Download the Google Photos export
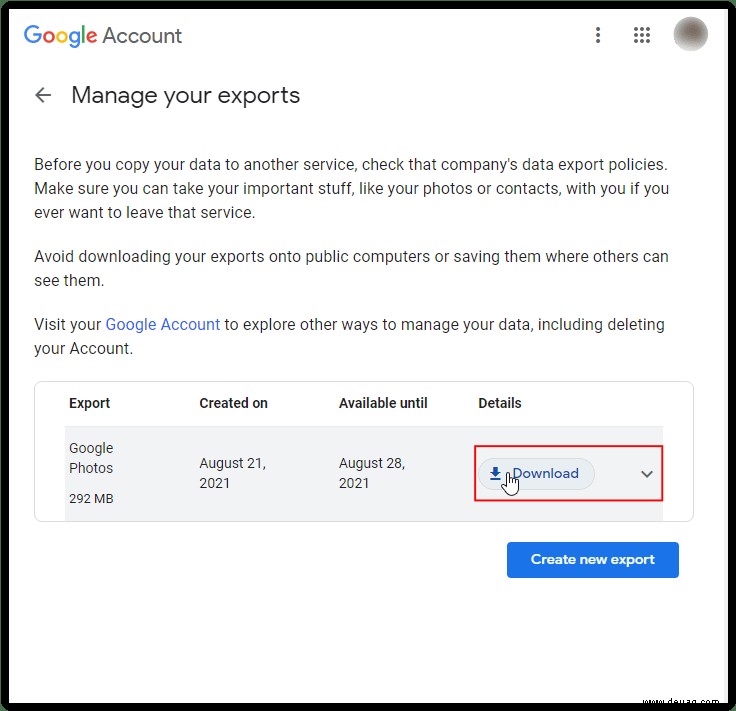This screenshot has width=736, height=711. [536, 474]
